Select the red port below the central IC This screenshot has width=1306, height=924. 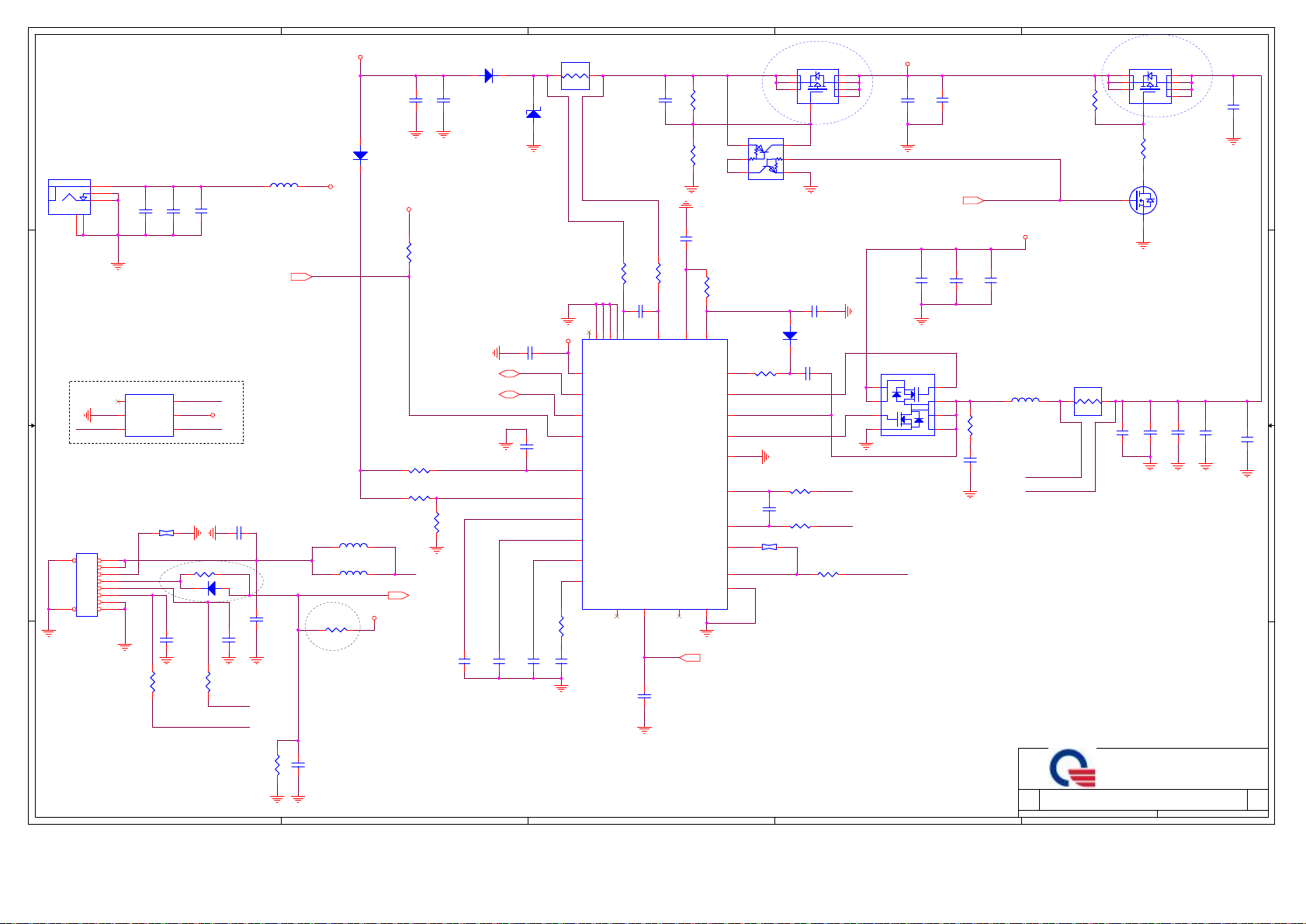(x=690, y=657)
